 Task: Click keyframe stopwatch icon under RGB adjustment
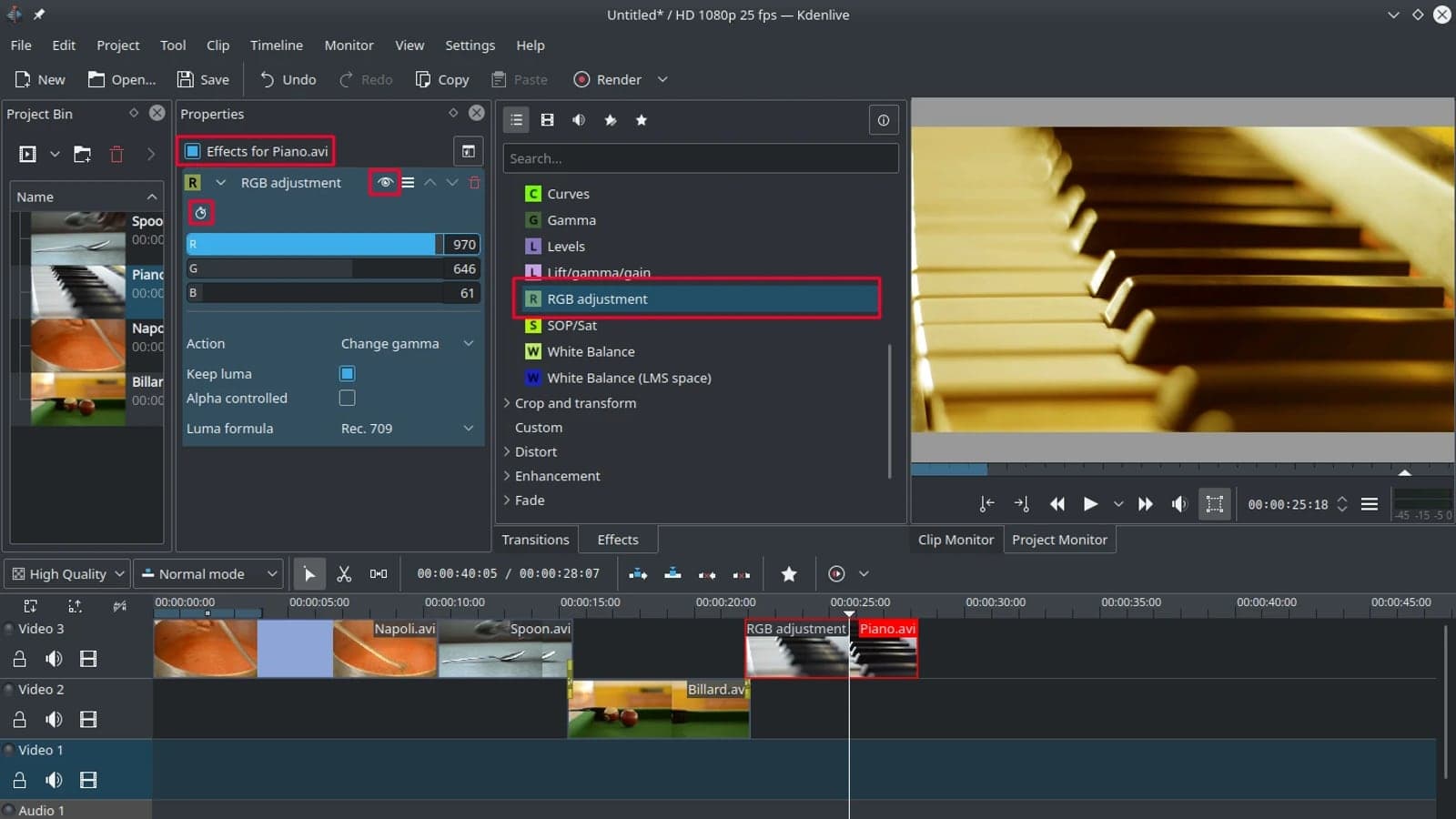201,213
